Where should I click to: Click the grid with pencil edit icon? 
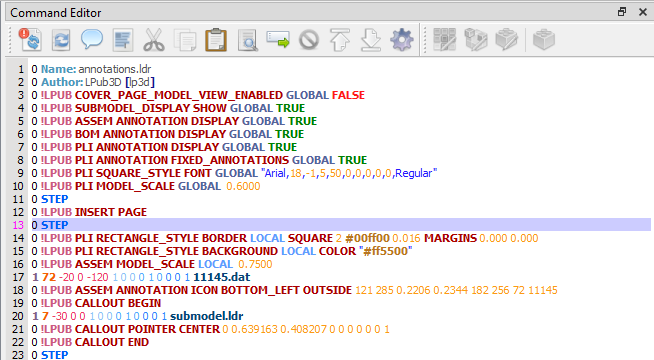(x=445, y=40)
